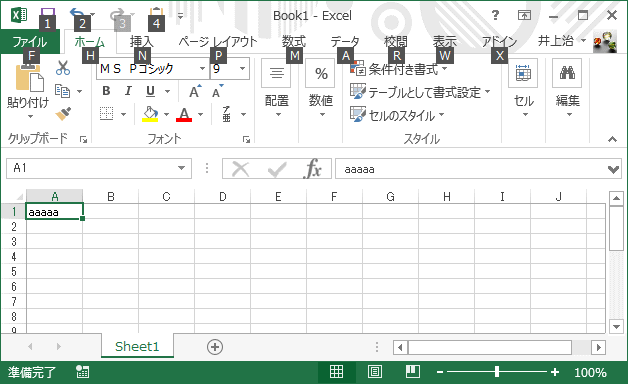Select column D header
The width and height of the screenshot is (628, 384).
(222, 197)
